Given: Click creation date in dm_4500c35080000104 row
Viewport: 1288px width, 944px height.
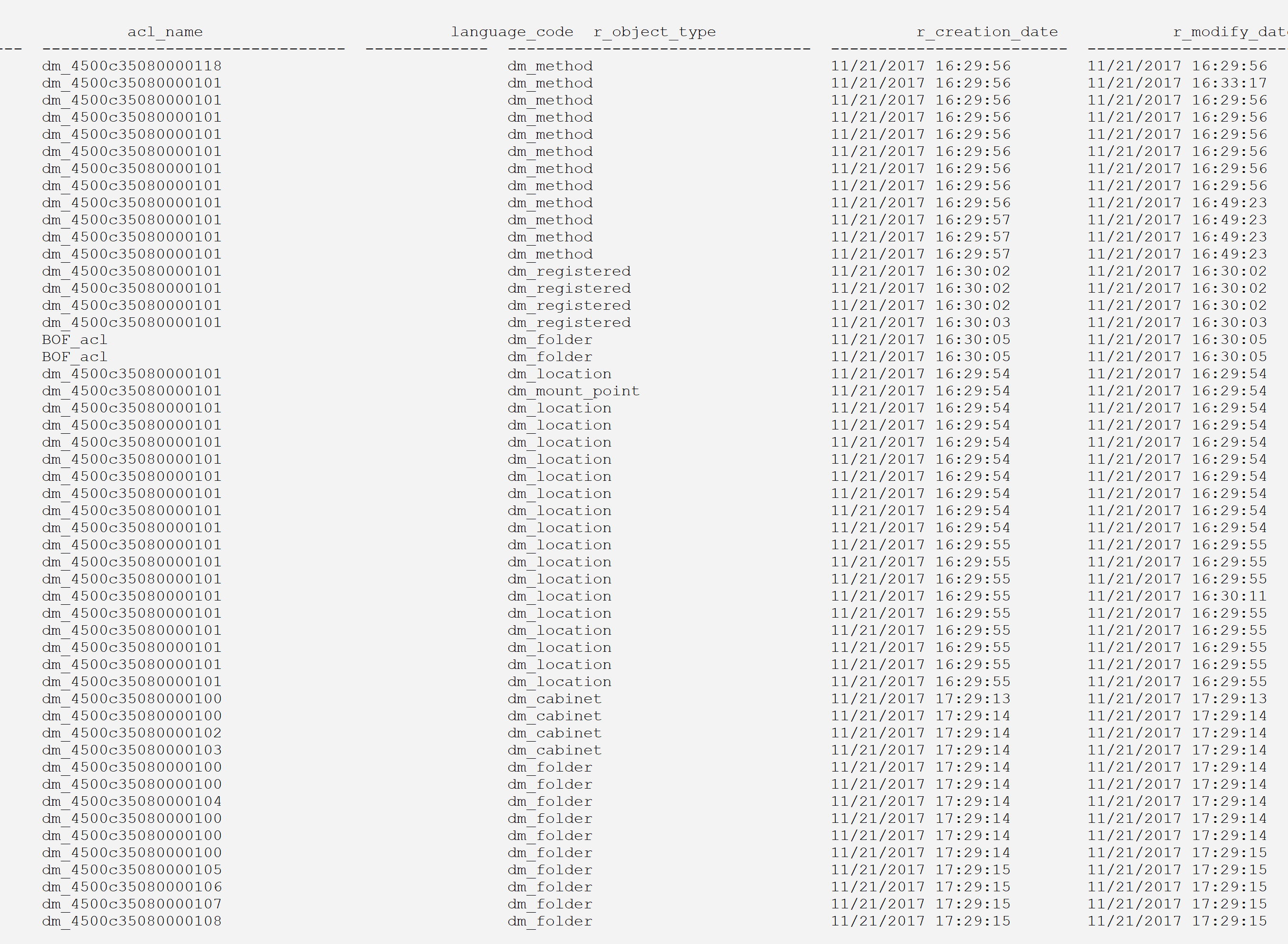Looking at the screenshot, I should tap(921, 802).
